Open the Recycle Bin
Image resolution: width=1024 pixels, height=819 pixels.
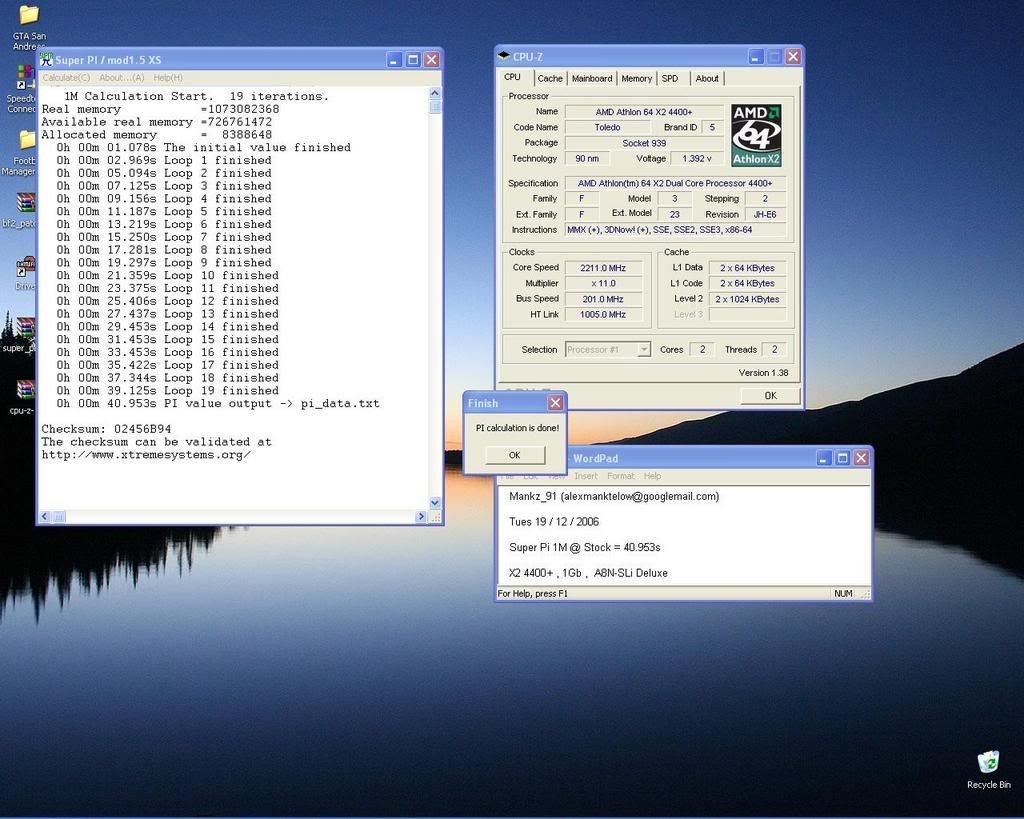click(x=988, y=764)
